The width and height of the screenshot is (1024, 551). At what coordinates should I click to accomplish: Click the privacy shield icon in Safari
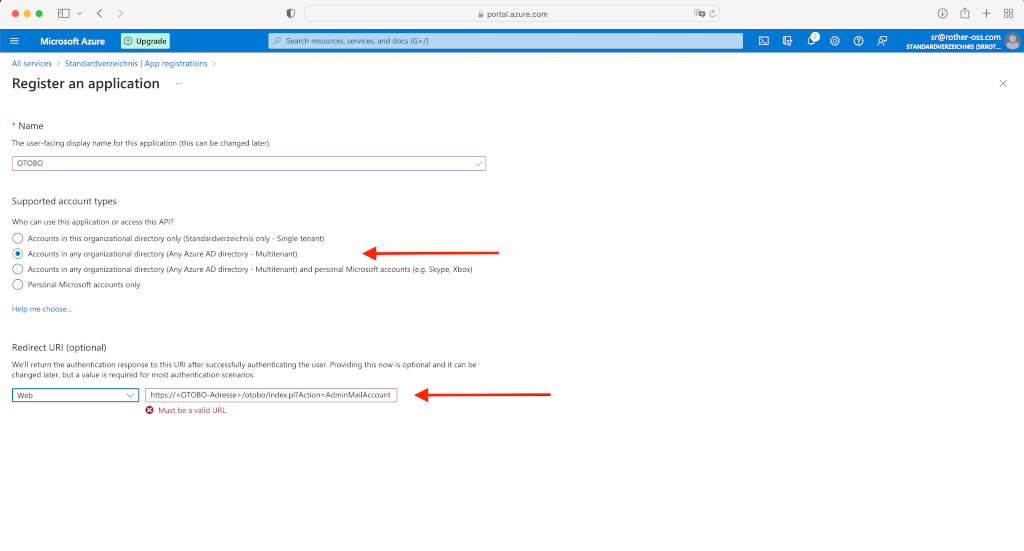(x=291, y=13)
